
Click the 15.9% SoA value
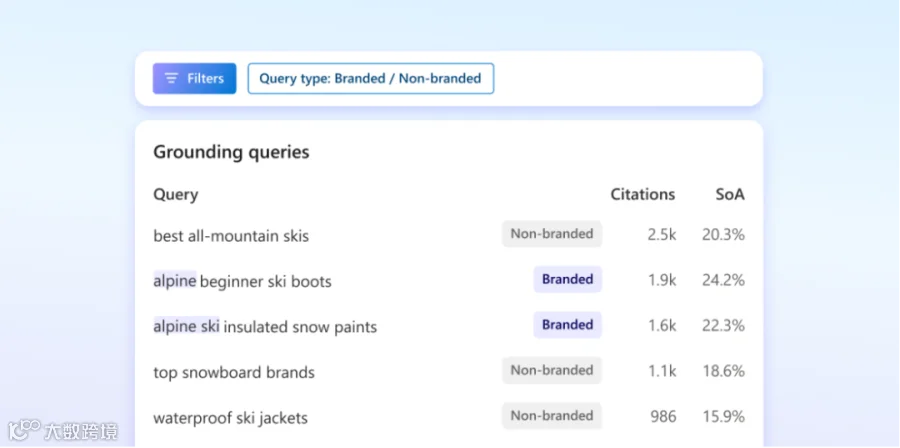(723, 416)
